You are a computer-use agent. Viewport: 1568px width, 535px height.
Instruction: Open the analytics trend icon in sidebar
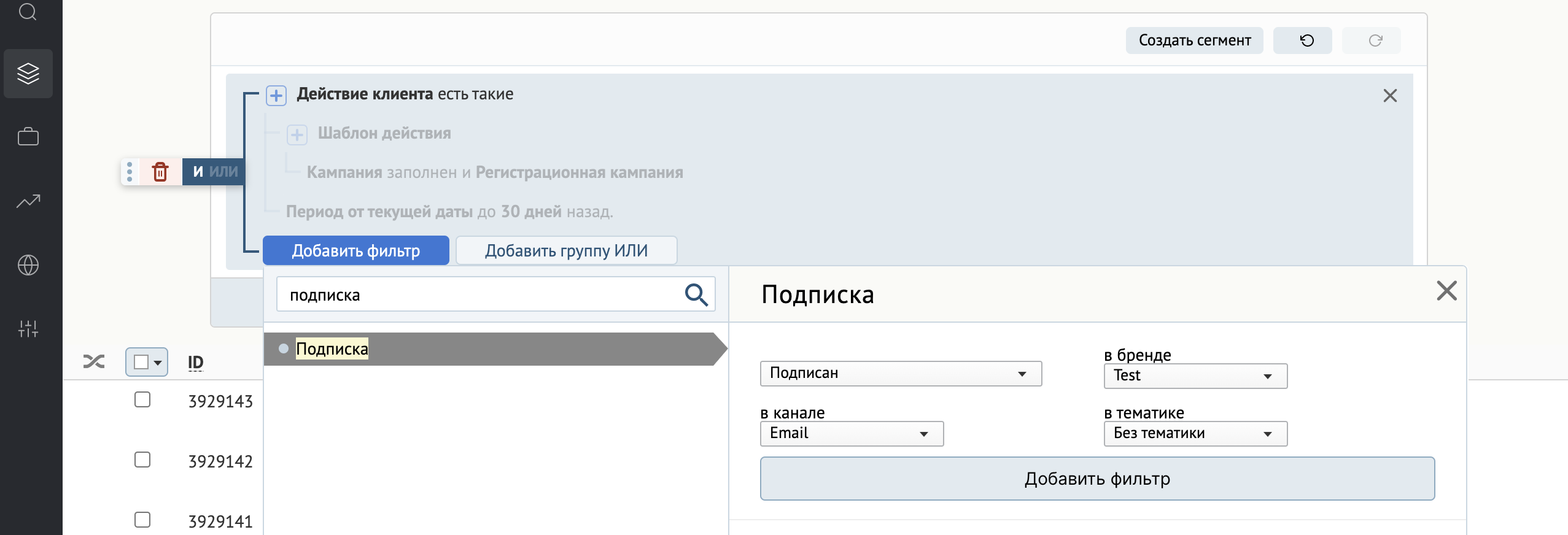coord(28,201)
